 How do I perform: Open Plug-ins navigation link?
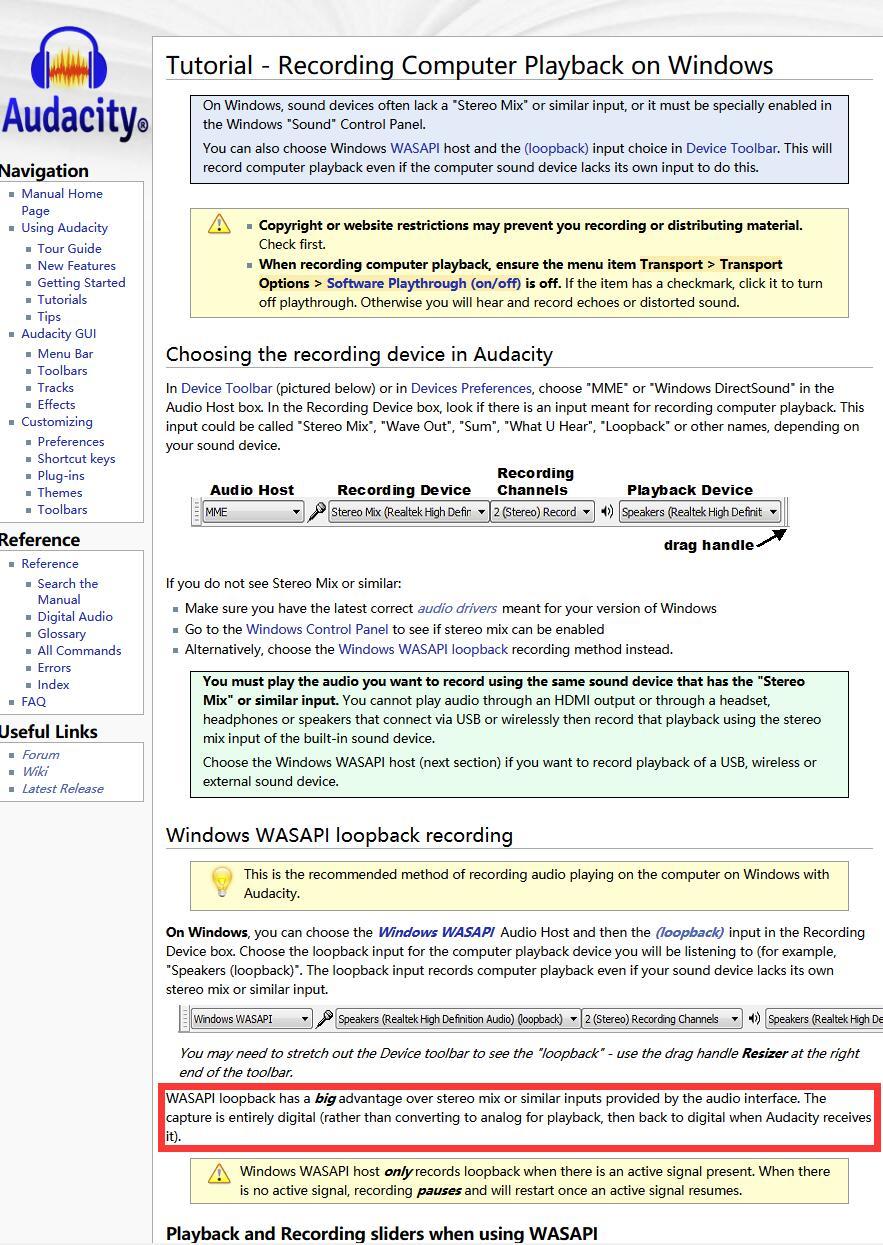tap(61, 476)
